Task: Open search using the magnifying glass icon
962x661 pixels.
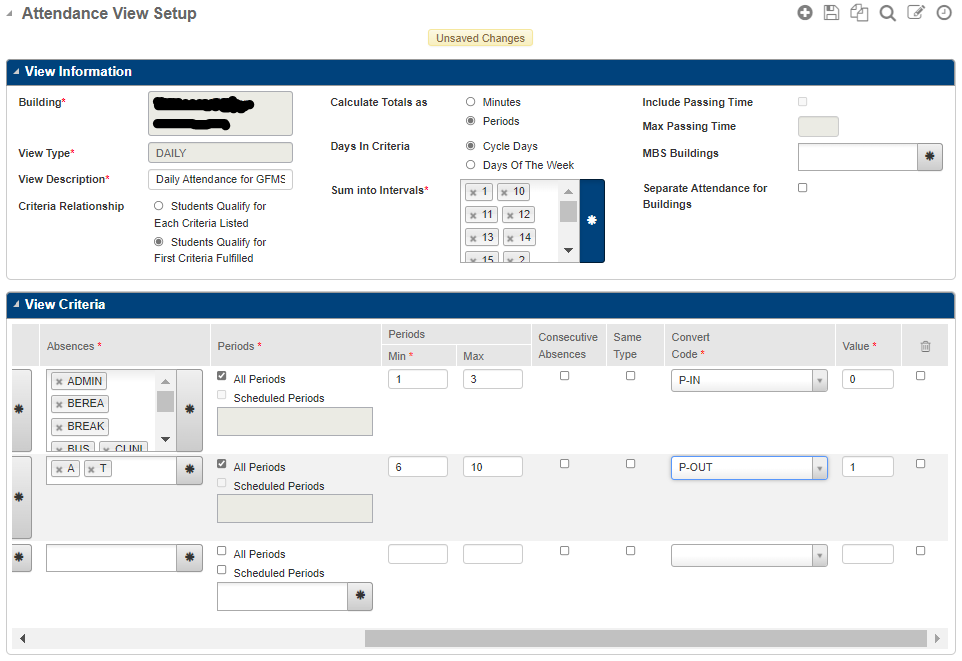Action: (x=887, y=12)
